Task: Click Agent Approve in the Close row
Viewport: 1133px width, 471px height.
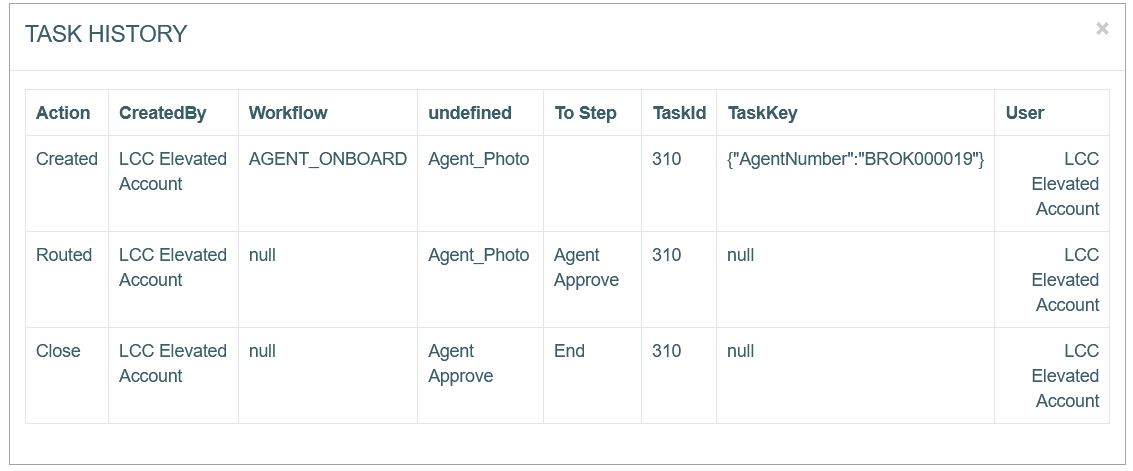Action: click(x=461, y=363)
